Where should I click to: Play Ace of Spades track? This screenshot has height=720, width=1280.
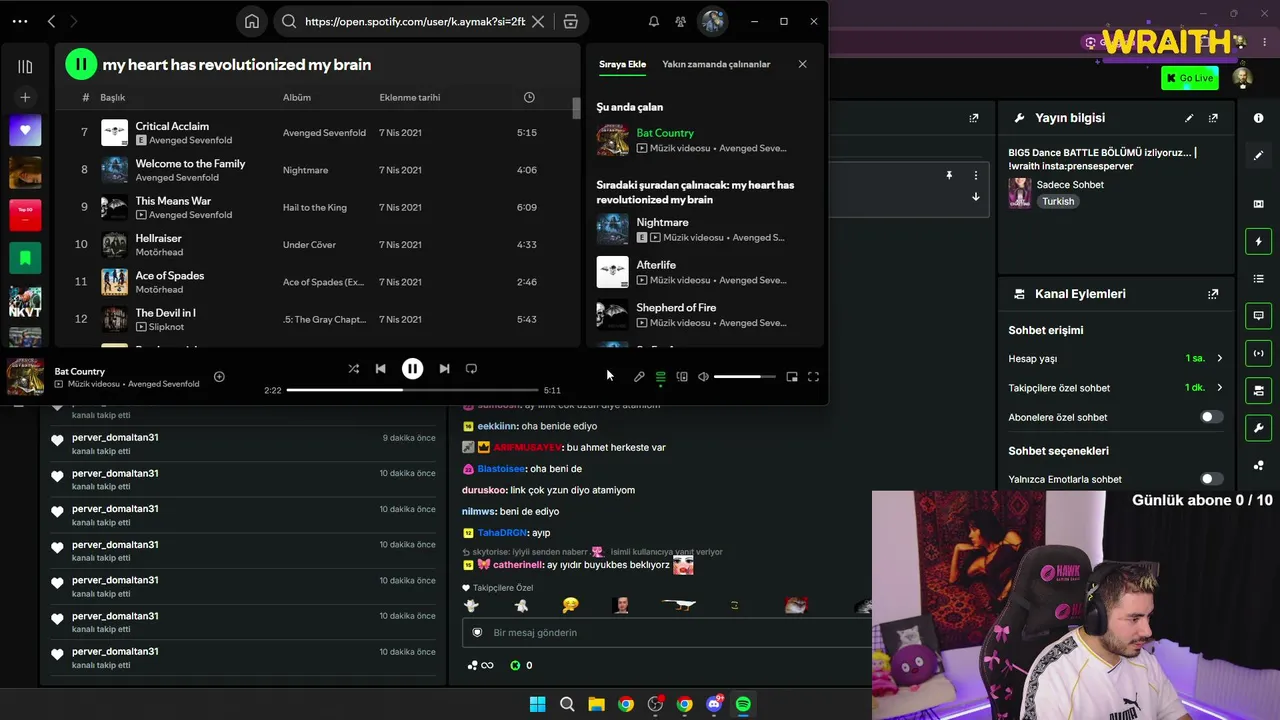[317, 282]
